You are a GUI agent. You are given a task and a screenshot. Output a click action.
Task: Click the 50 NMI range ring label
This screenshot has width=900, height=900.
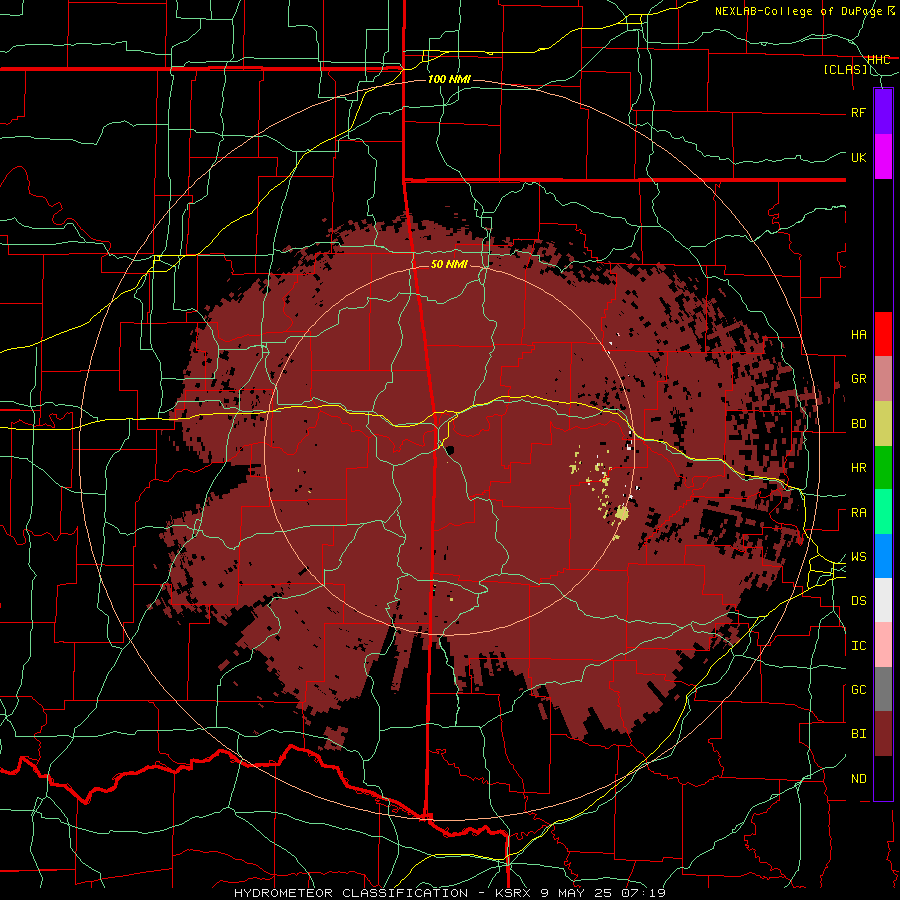(x=449, y=265)
